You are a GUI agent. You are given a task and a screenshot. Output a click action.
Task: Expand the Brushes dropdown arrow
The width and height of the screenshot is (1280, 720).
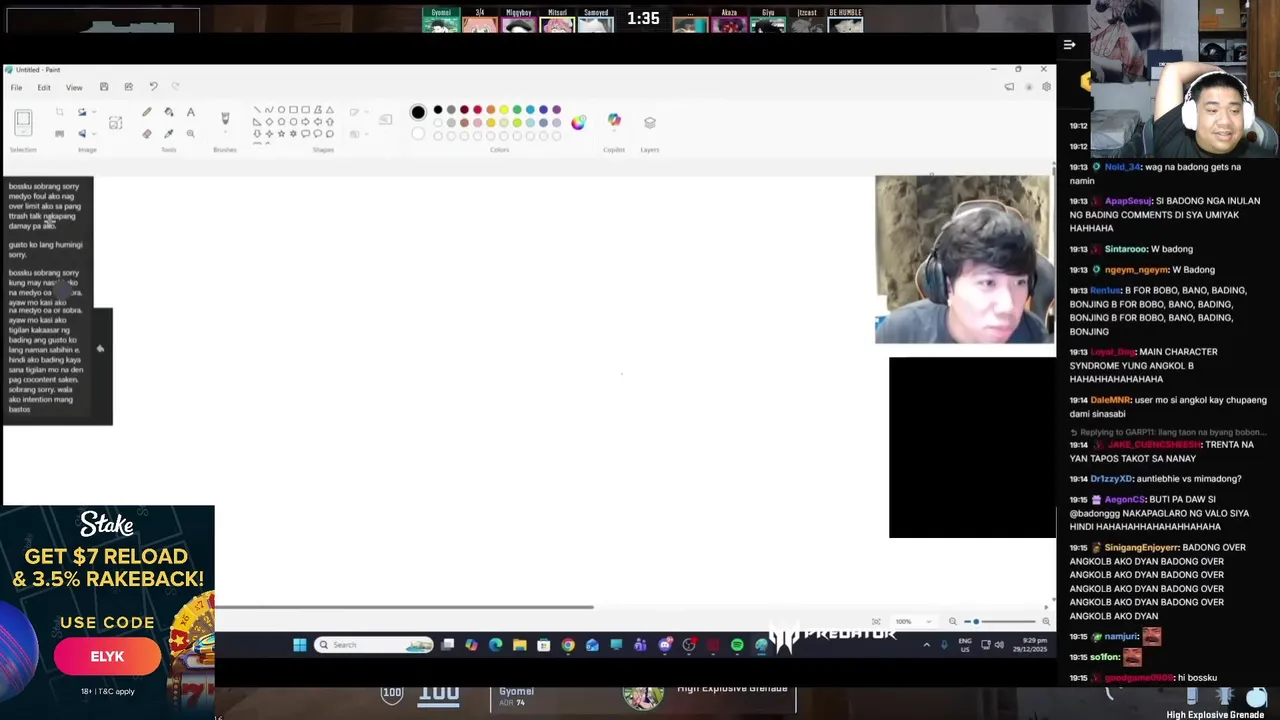point(225,133)
